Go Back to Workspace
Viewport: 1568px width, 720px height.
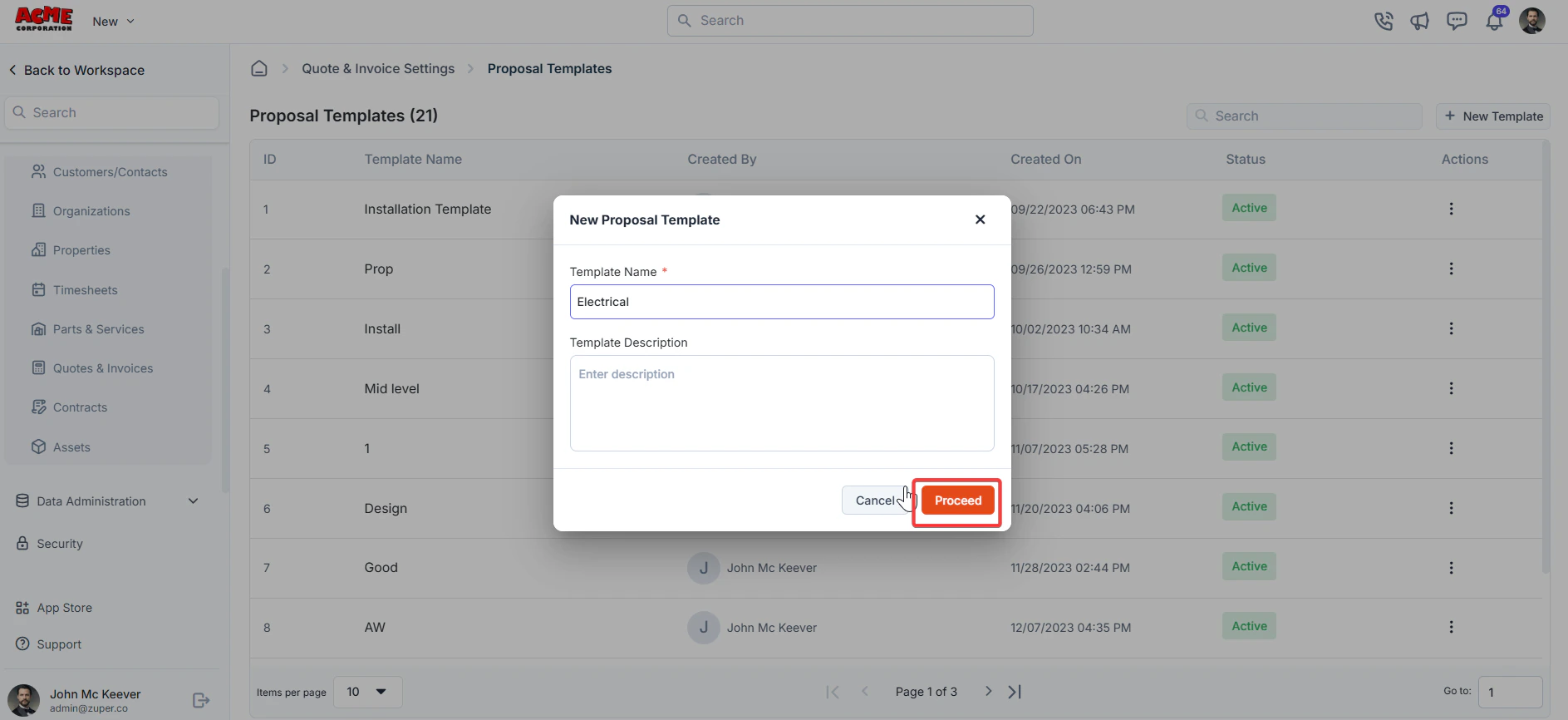tap(76, 70)
